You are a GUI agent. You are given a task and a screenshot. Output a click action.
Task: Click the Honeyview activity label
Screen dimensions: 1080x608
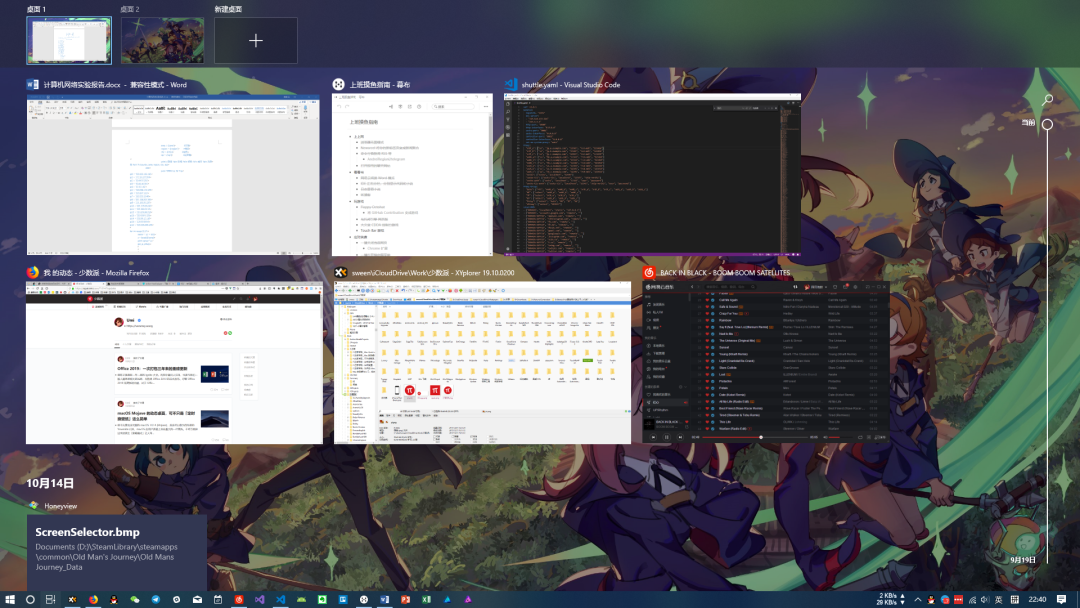[x=61, y=506]
